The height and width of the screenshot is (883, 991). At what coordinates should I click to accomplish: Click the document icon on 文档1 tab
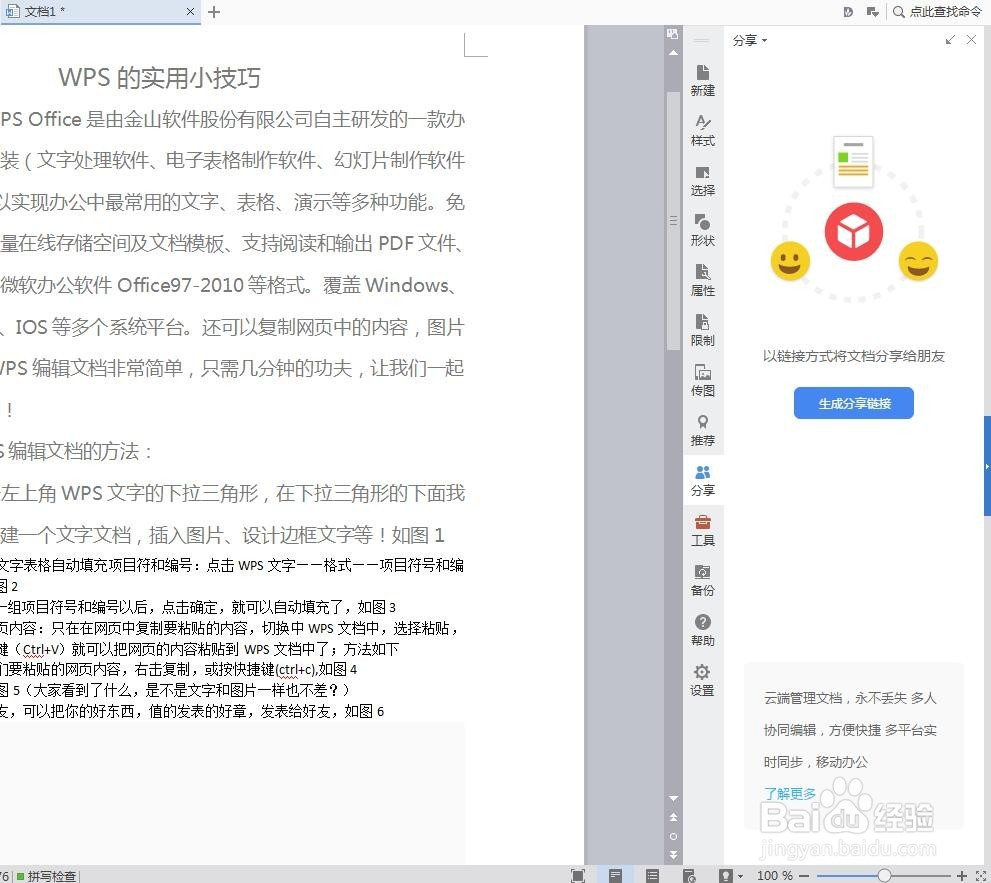click(x=12, y=11)
